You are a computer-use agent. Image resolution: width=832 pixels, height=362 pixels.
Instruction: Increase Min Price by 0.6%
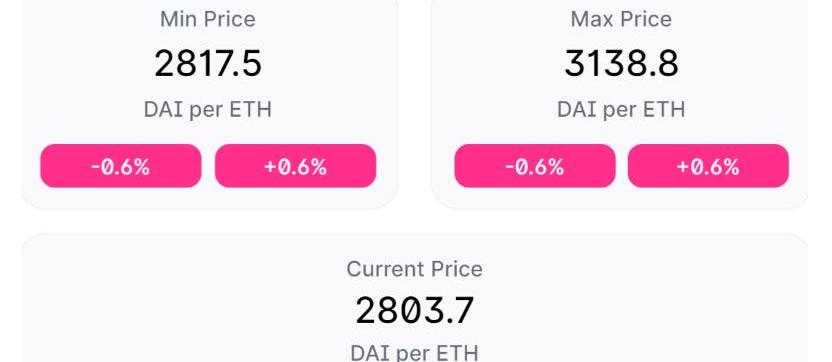click(x=296, y=166)
